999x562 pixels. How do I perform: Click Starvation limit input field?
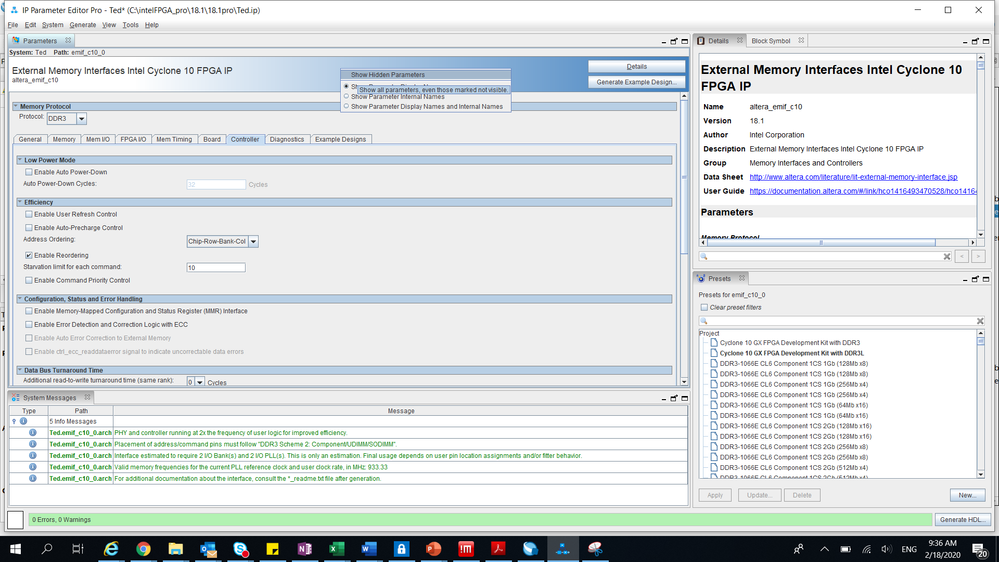pyautogui.click(x=216, y=268)
